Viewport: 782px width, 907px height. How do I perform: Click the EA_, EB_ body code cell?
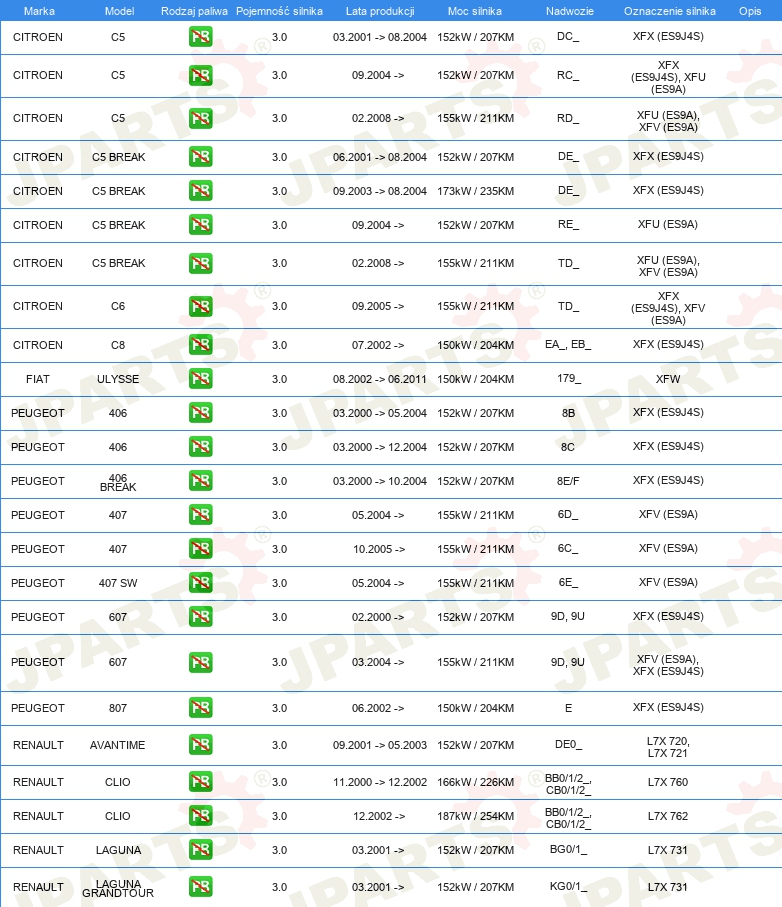[568, 345]
